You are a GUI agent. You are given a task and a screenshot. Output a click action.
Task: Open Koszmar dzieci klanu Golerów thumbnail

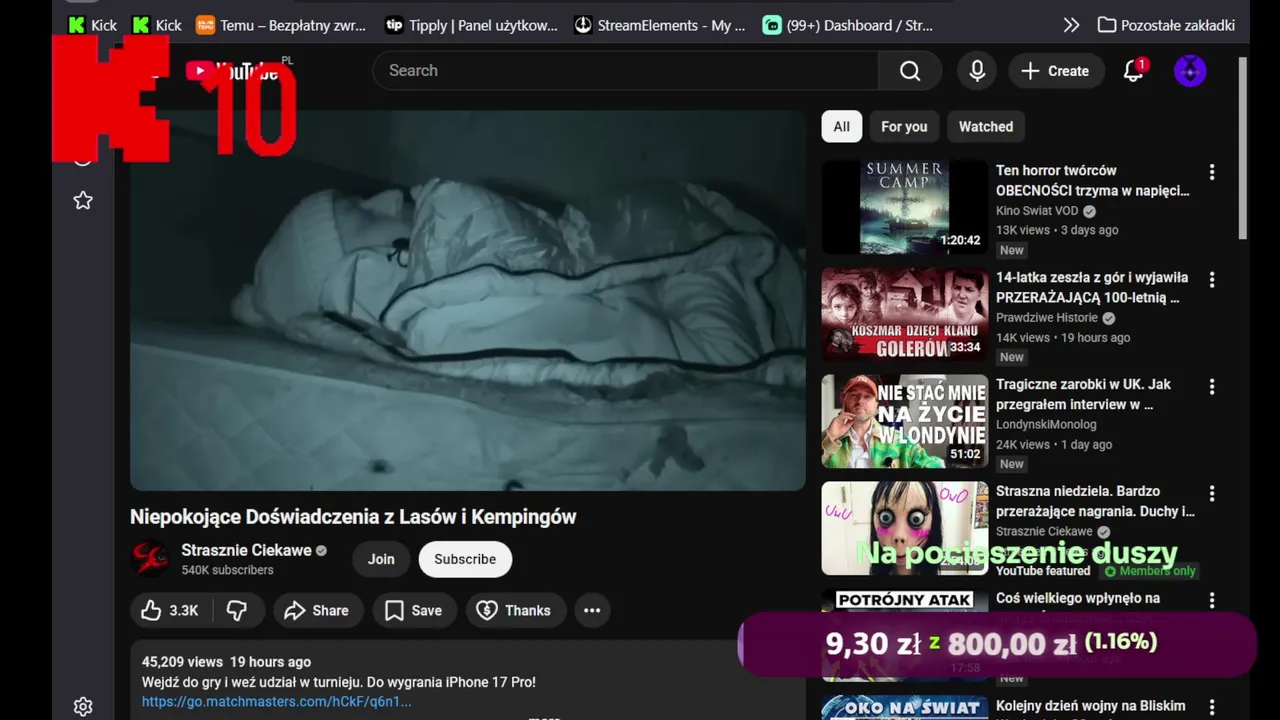tap(905, 314)
